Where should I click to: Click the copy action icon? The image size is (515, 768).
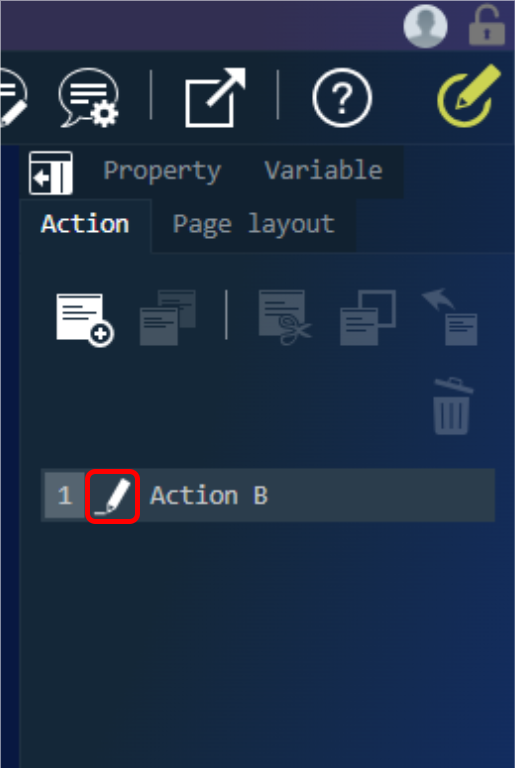coord(368,317)
